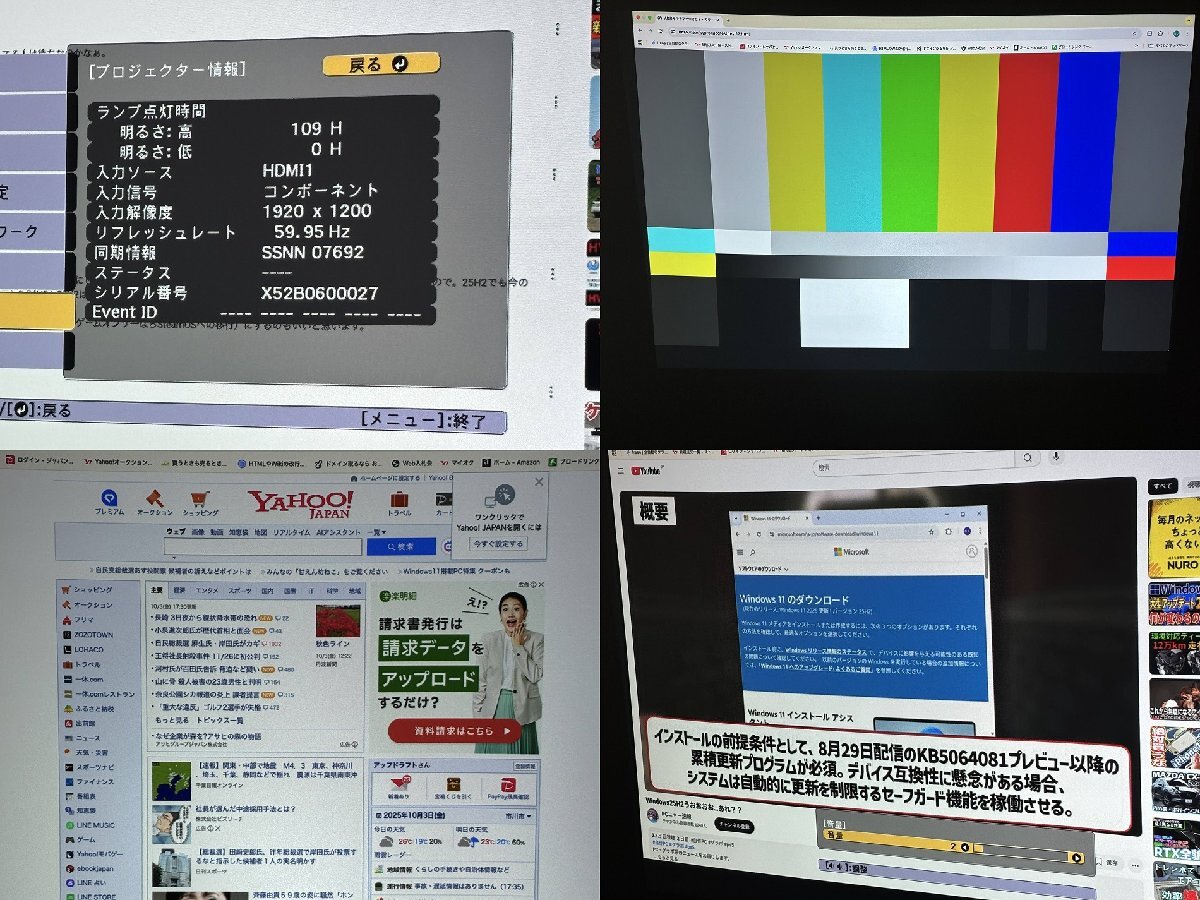
Task: Click the 戻る button in projector info menu
Action: [381, 64]
